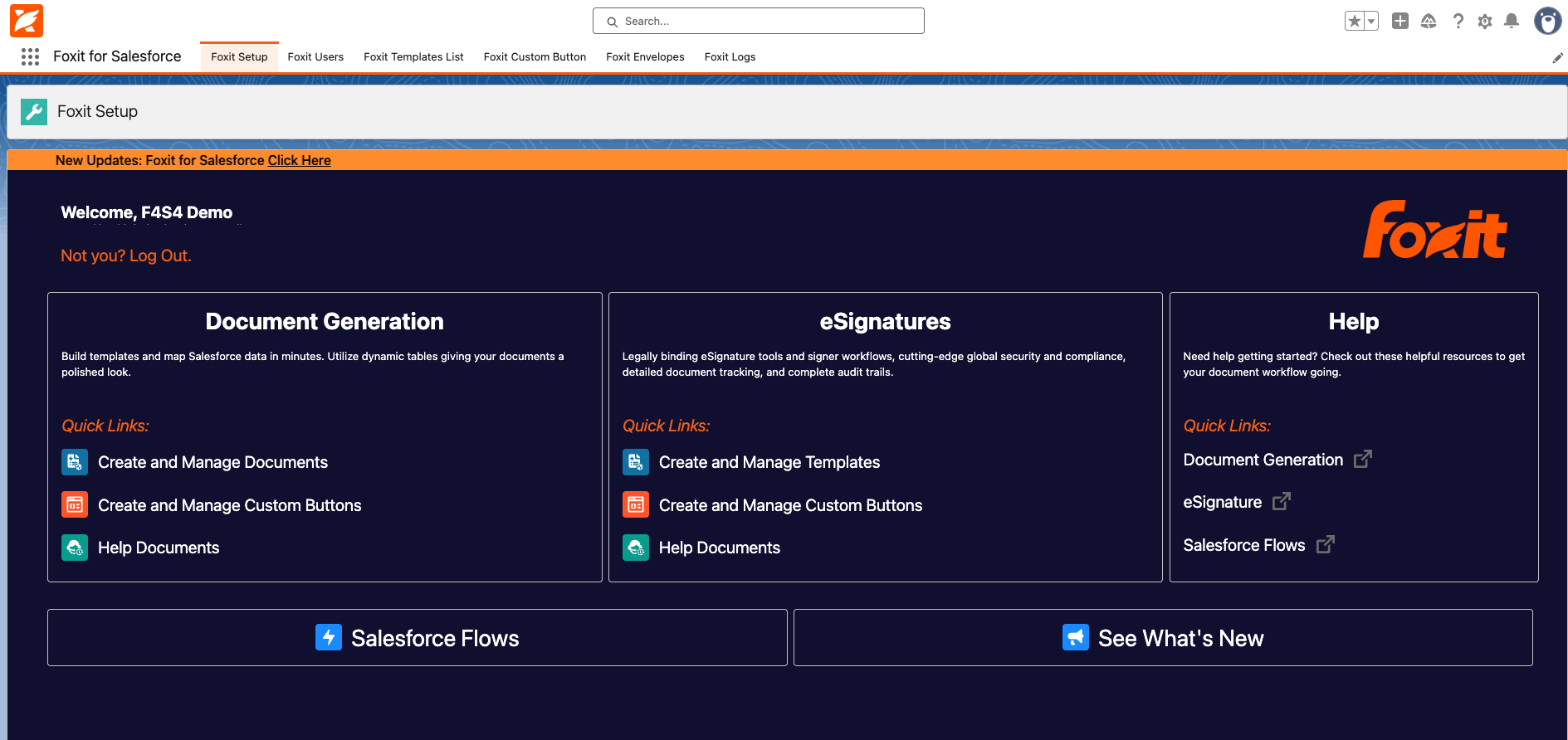Open Help Documents link under Document Generation
This screenshot has height=740, width=1568.
tap(159, 548)
